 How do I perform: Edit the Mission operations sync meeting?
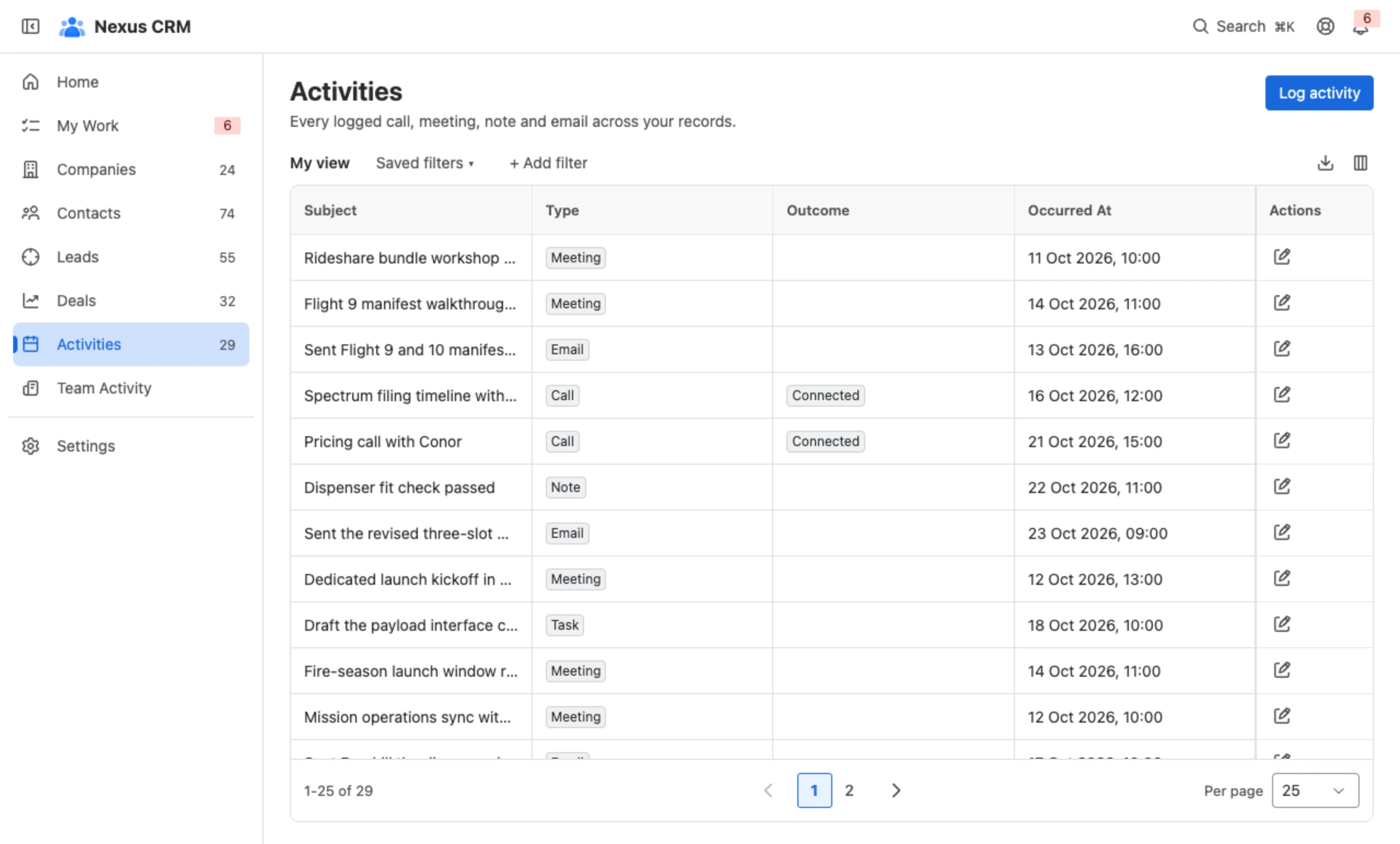pos(1282,716)
